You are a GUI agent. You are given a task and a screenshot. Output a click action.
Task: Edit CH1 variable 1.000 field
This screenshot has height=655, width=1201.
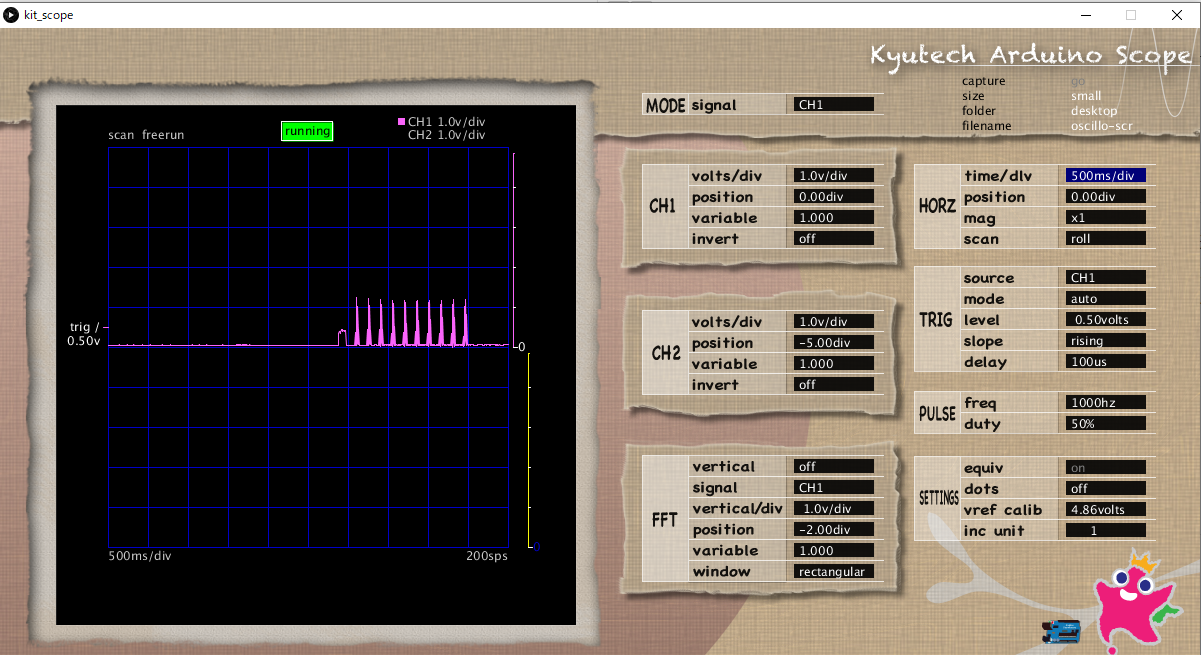tap(834, 218)
